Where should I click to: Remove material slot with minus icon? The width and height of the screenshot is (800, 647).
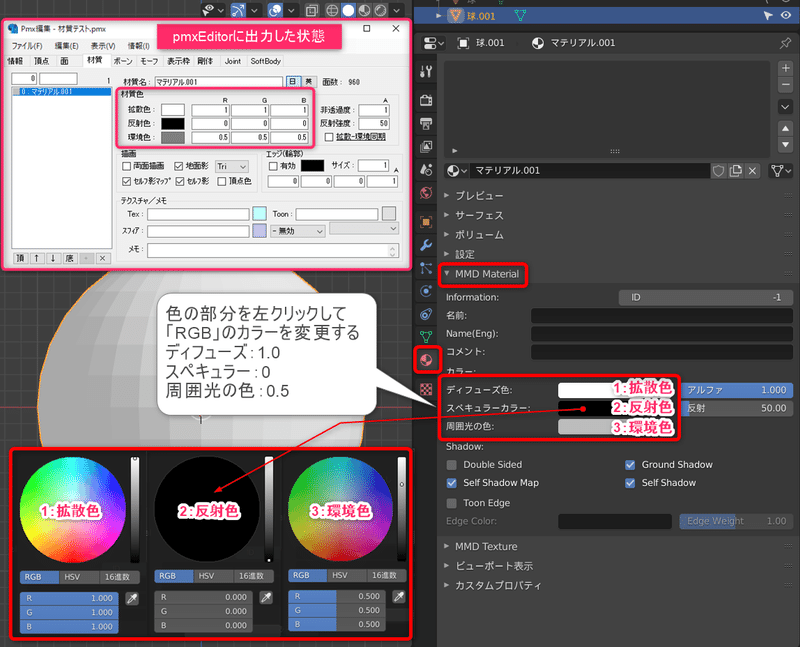785,85
